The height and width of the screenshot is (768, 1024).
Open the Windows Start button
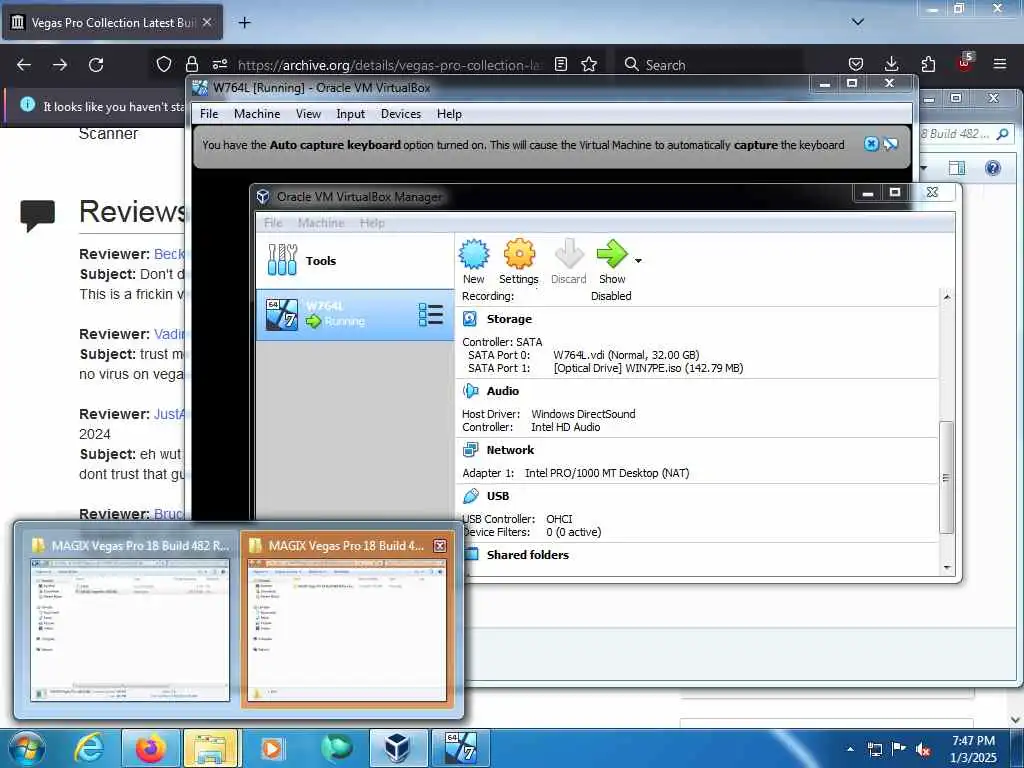[x=26, y=749]
